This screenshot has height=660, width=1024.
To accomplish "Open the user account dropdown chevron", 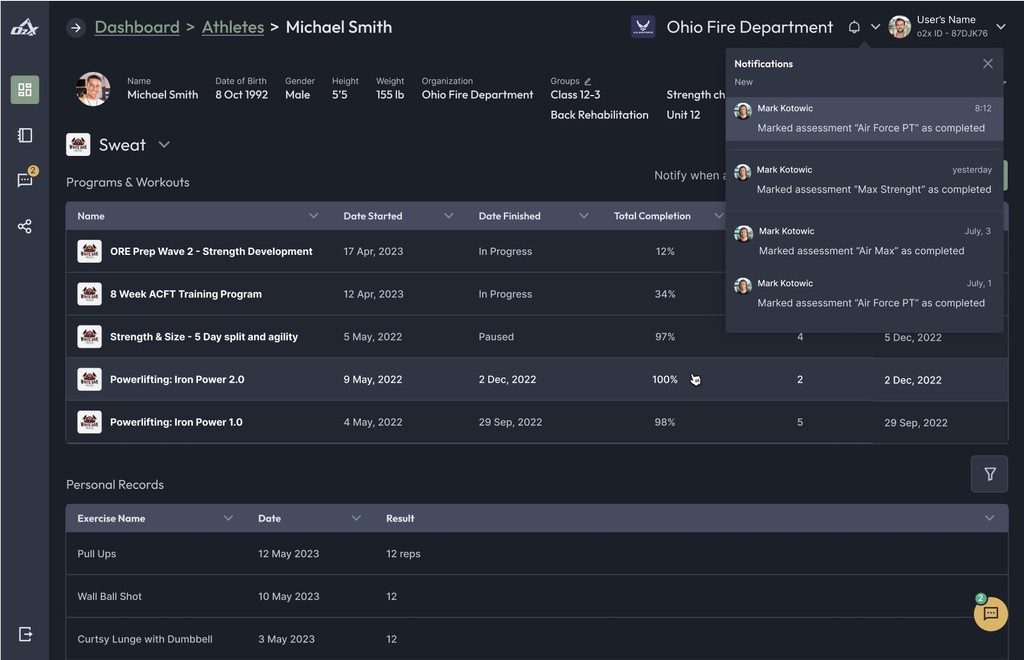I will coord(1000,27).
